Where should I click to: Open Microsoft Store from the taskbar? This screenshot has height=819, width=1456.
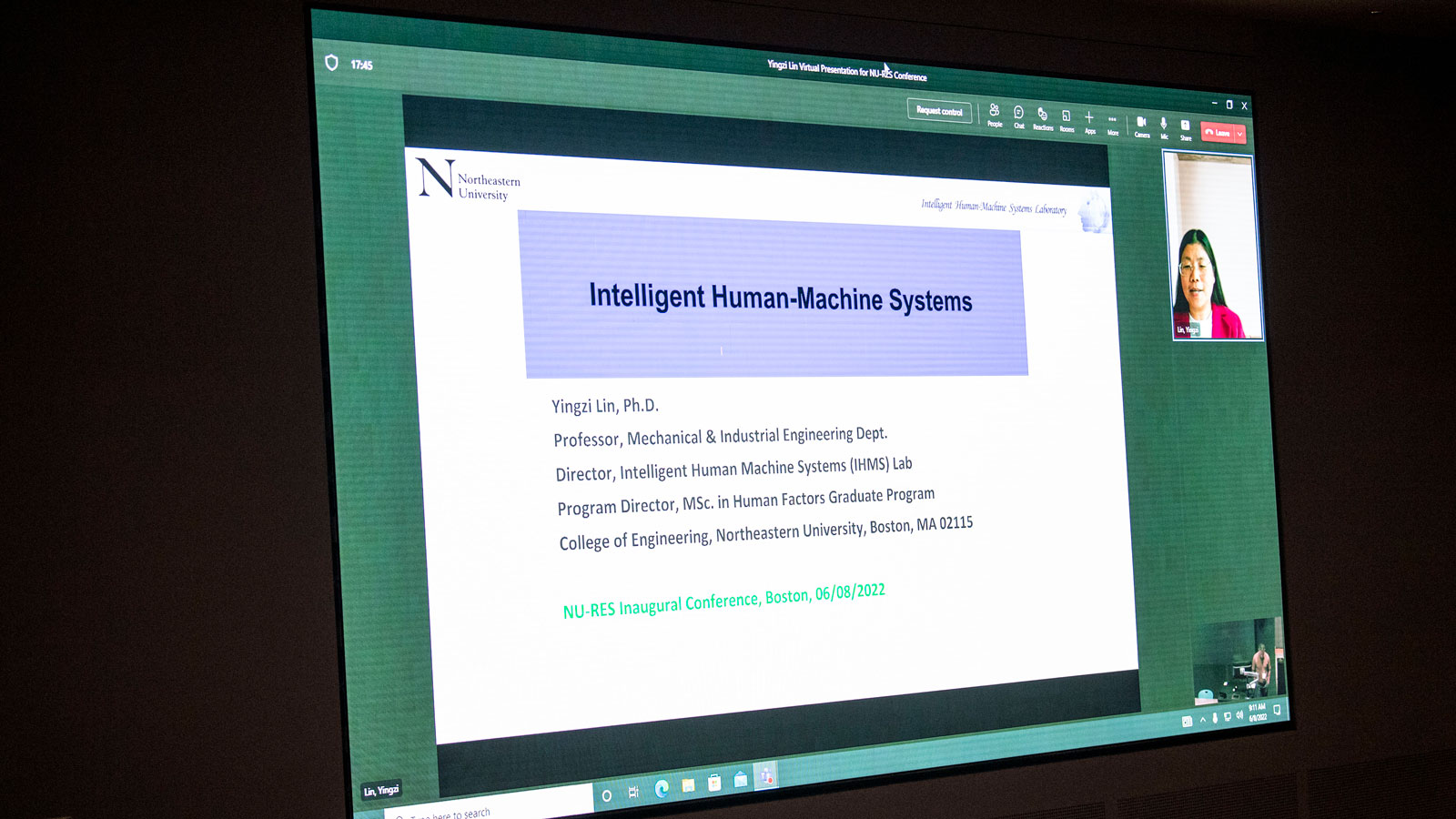coord(714,782)
